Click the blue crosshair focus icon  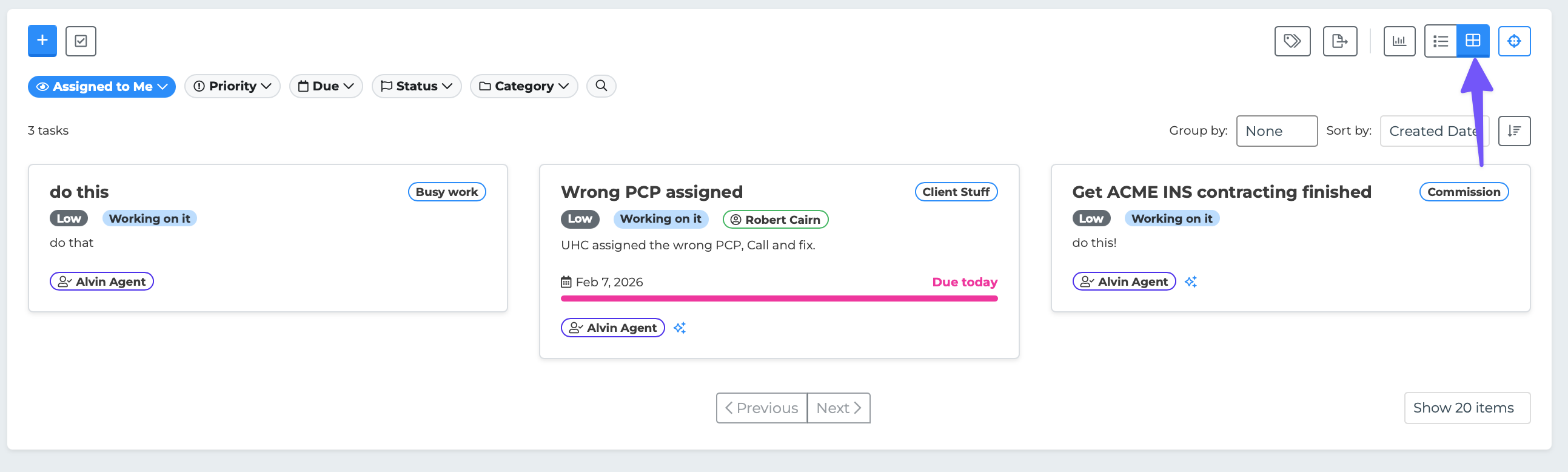pyautogui.click(x=1514, y=41)
